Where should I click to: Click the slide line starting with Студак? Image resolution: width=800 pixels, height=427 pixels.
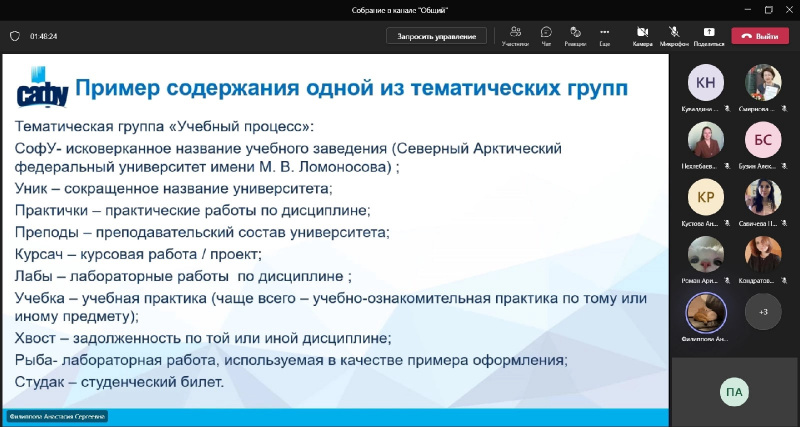tap(119, 382)
